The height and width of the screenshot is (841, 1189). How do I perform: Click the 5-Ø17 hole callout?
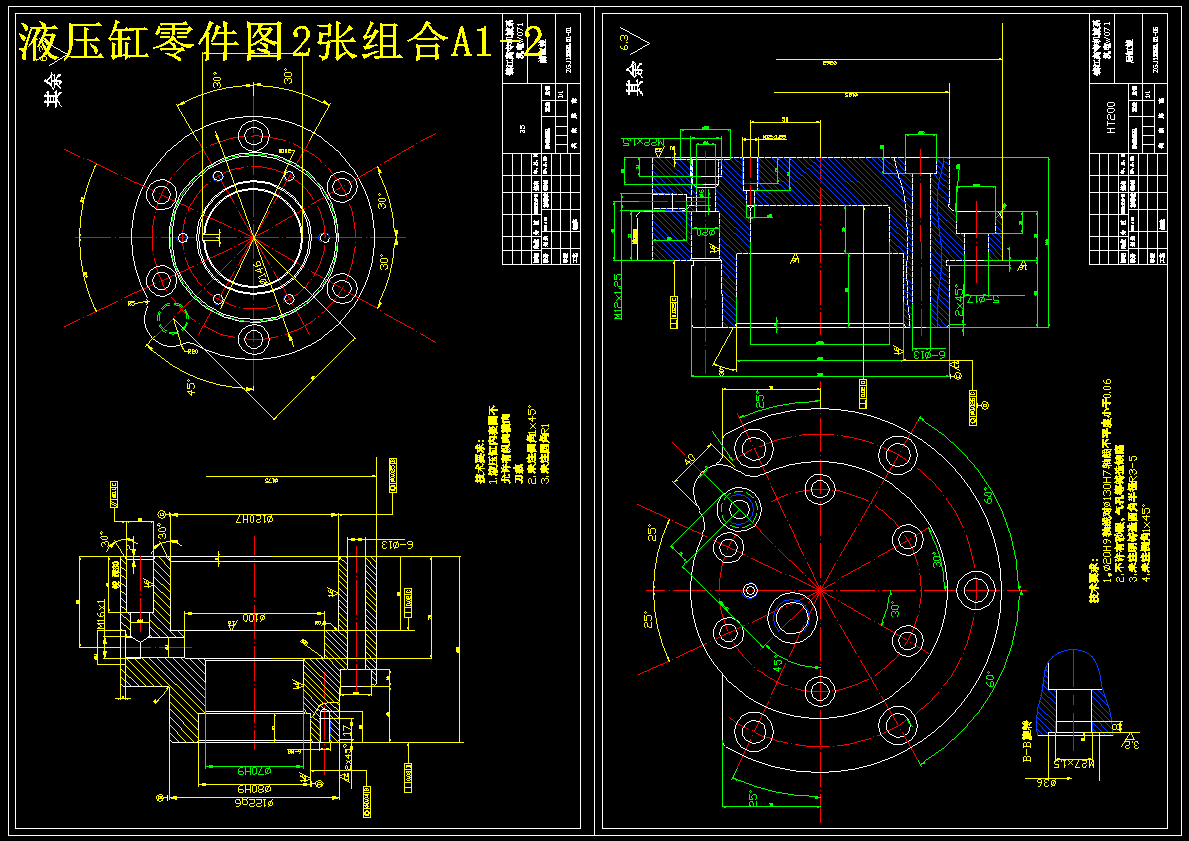point(984,299)
